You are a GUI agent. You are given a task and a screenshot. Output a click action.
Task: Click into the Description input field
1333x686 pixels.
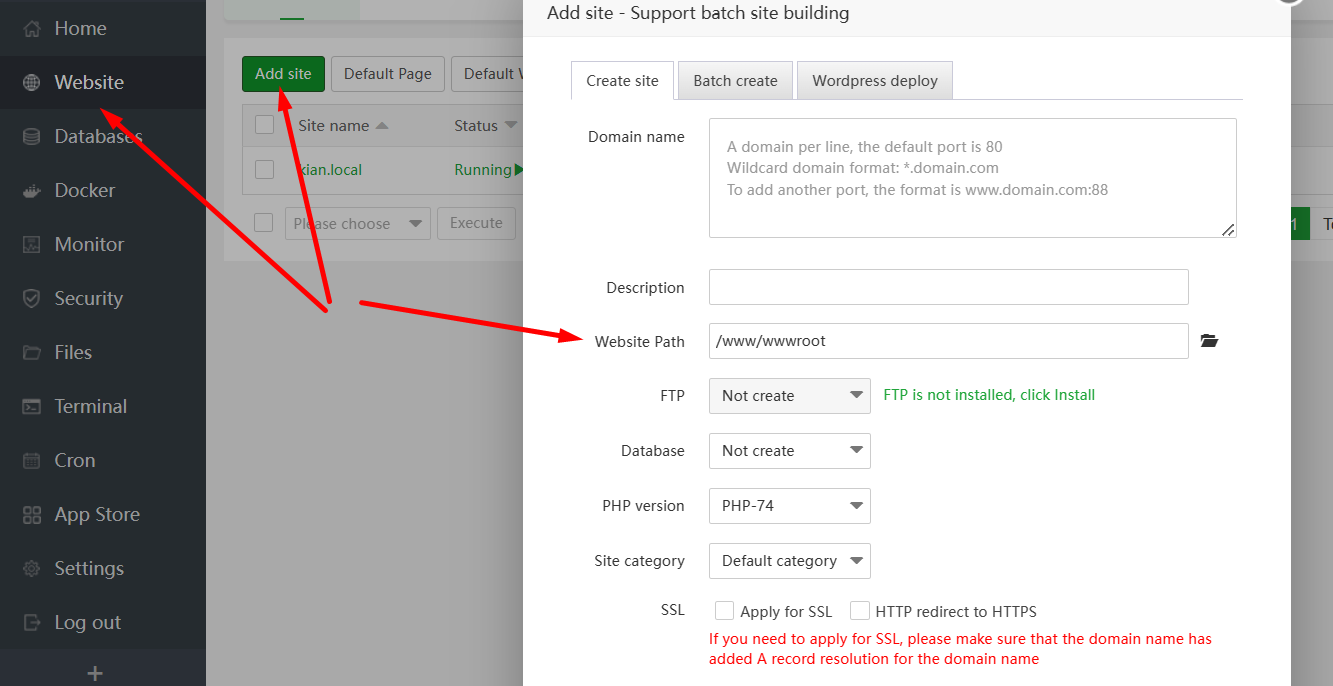(x=948, y=287)
